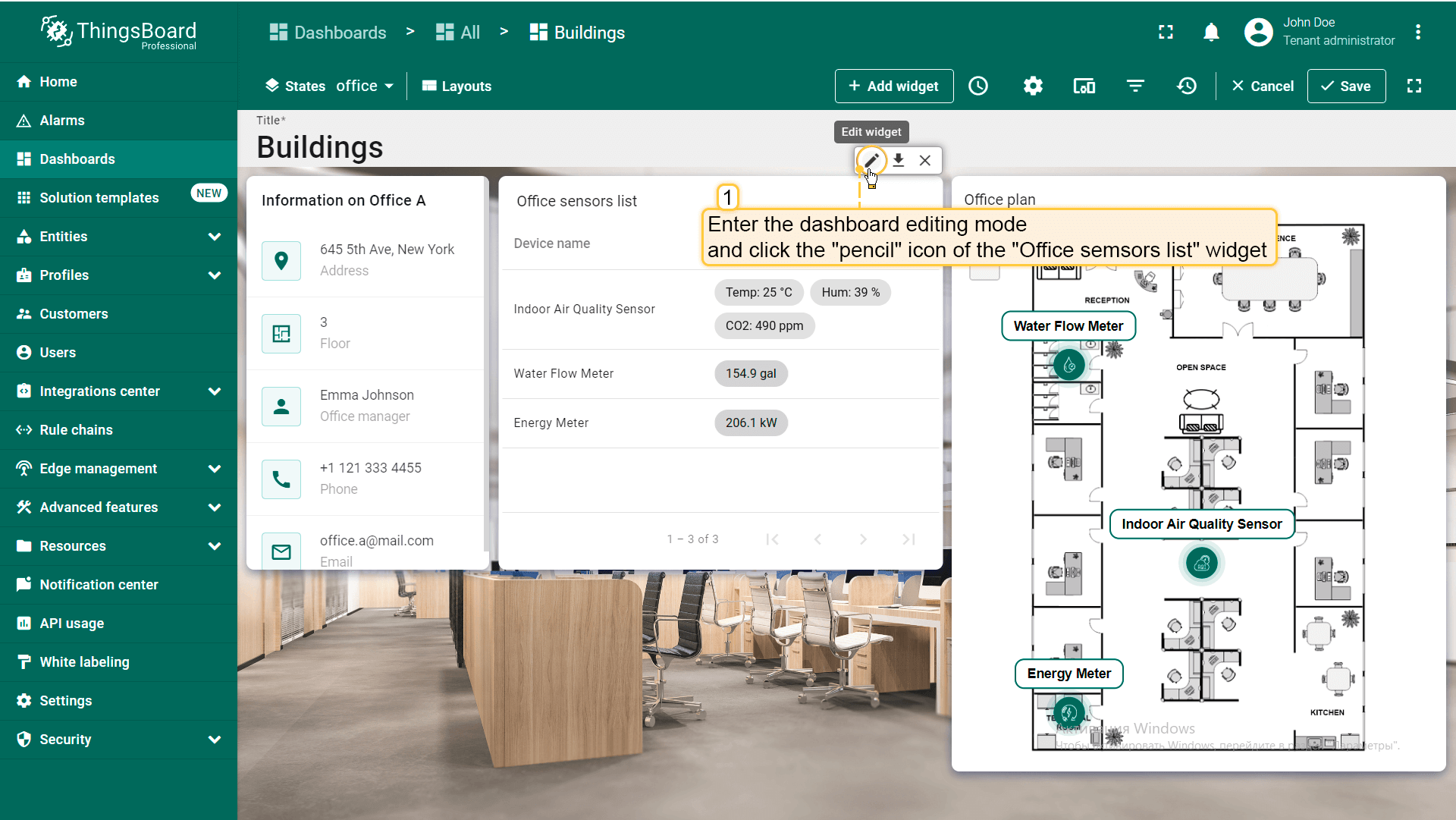Click the export widget download icon
Viewport: 1456px width, 820px height.
[x=899, y=160]
